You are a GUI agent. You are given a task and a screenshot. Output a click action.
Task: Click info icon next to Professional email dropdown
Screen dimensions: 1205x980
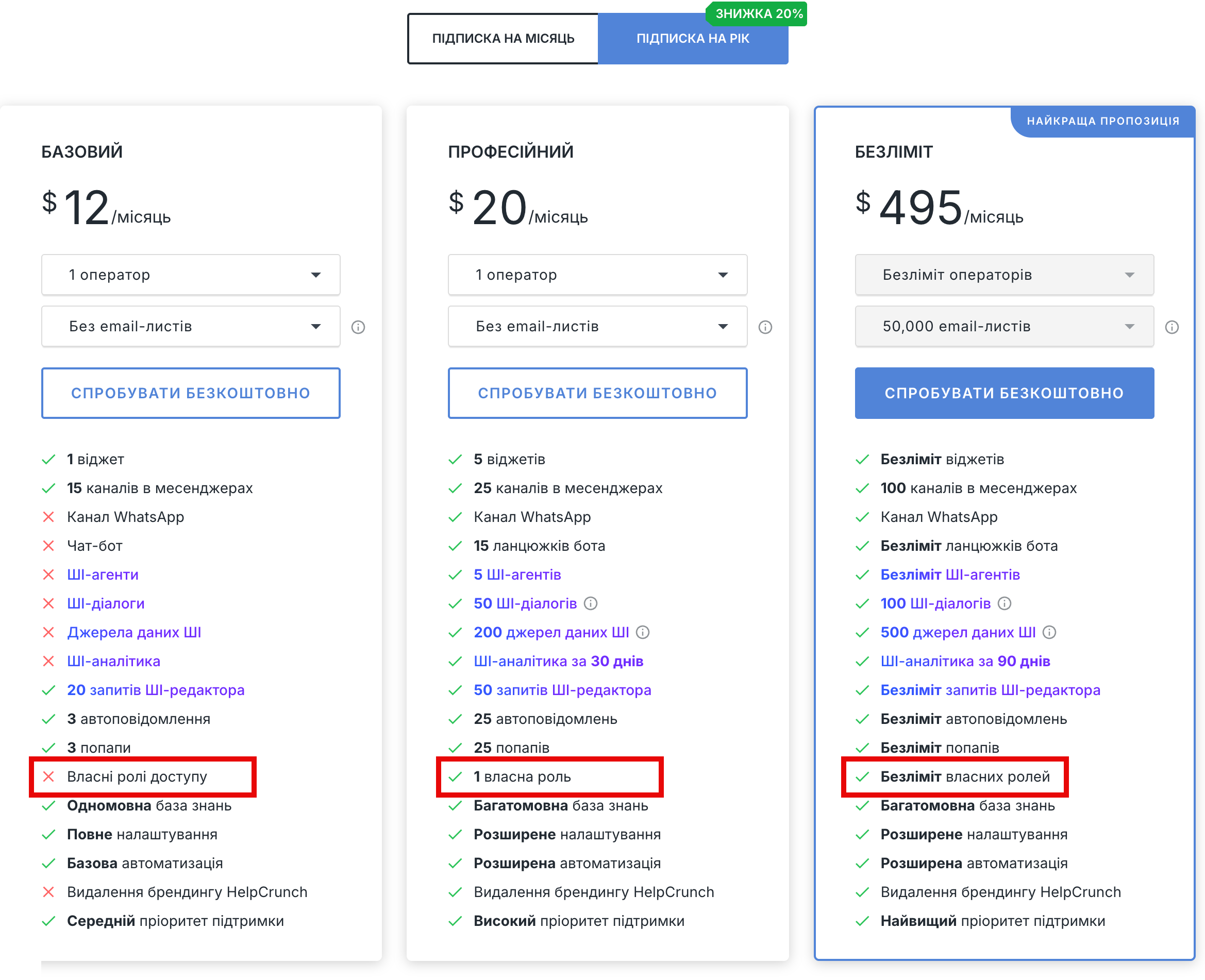click(765, 327)
